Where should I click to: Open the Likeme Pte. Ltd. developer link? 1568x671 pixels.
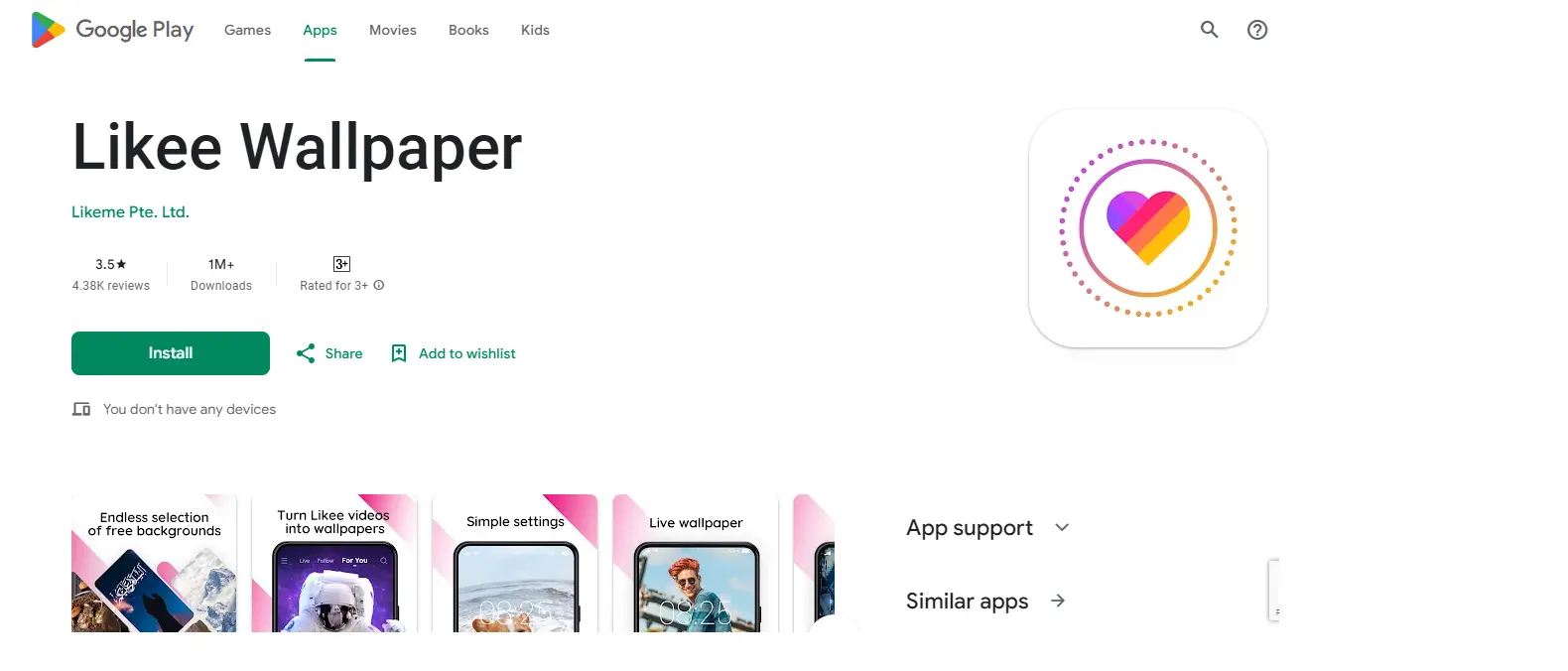[130, 211]
